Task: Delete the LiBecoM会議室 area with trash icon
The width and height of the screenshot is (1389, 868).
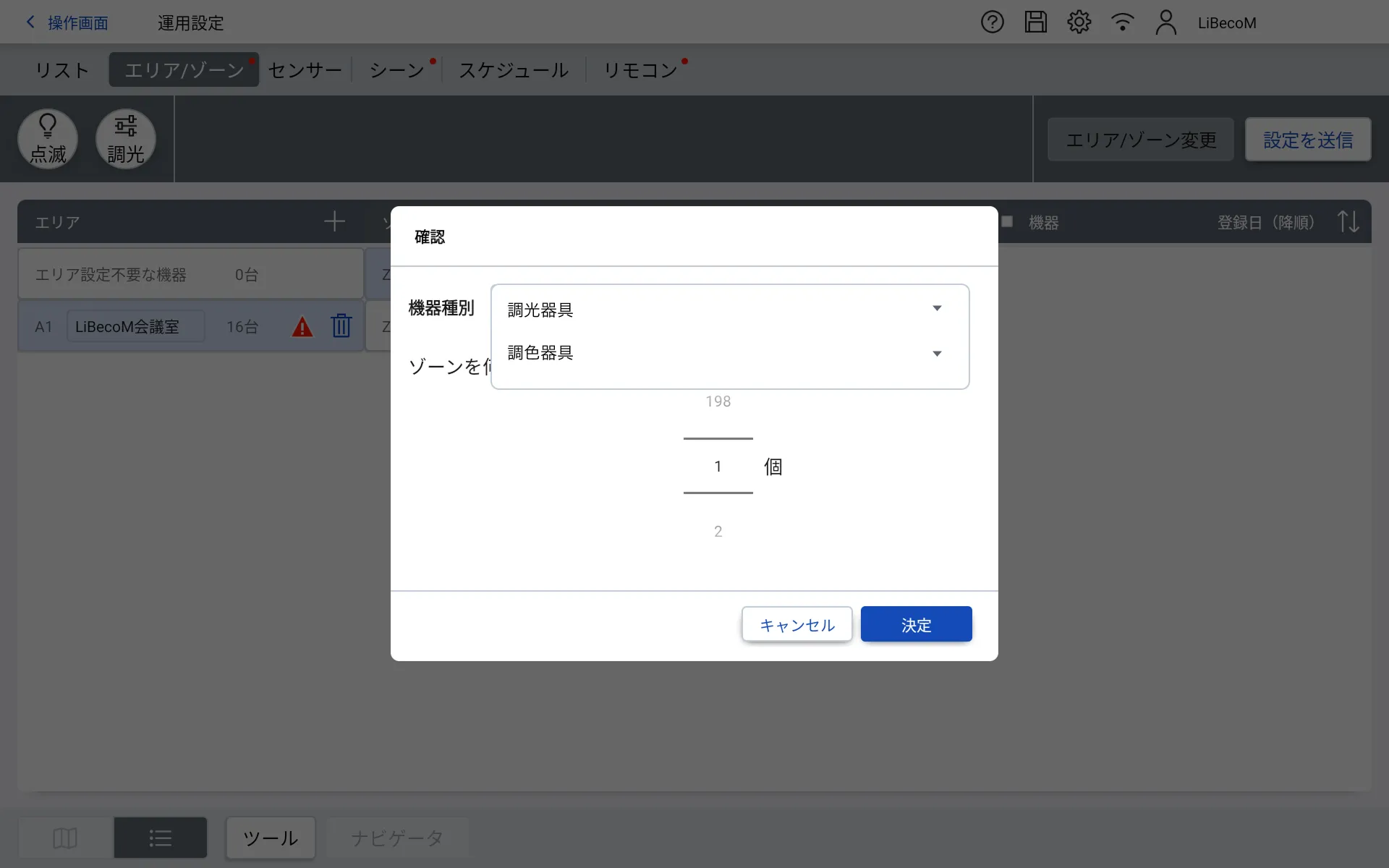Action: click(341, 326)
